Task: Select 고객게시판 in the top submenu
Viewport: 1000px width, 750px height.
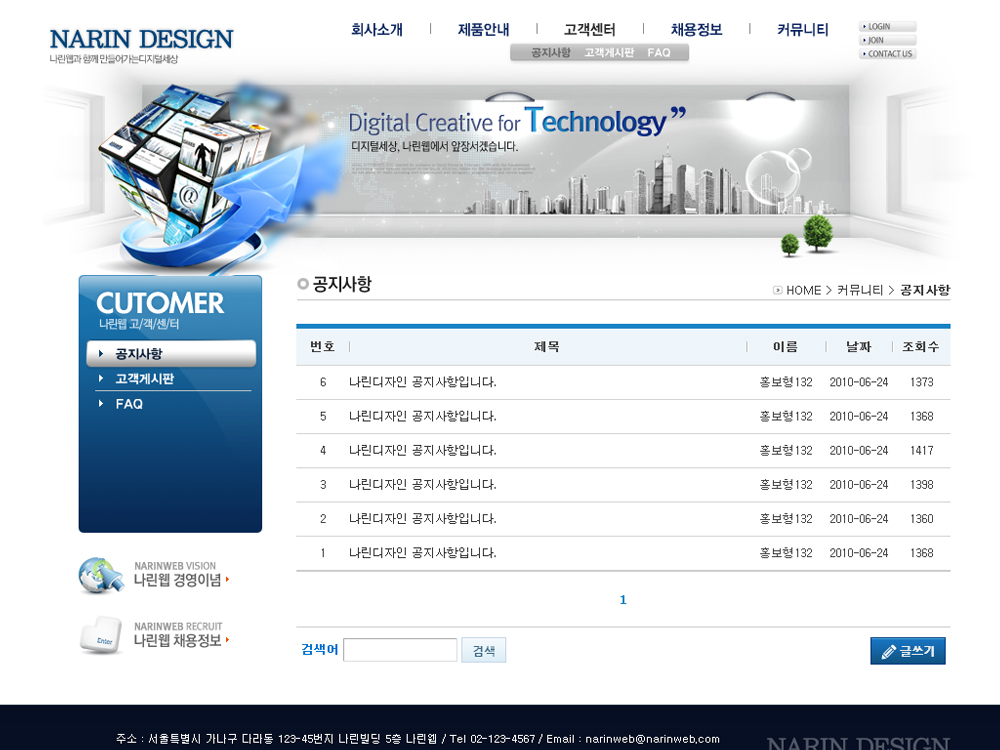Action: 609,52
